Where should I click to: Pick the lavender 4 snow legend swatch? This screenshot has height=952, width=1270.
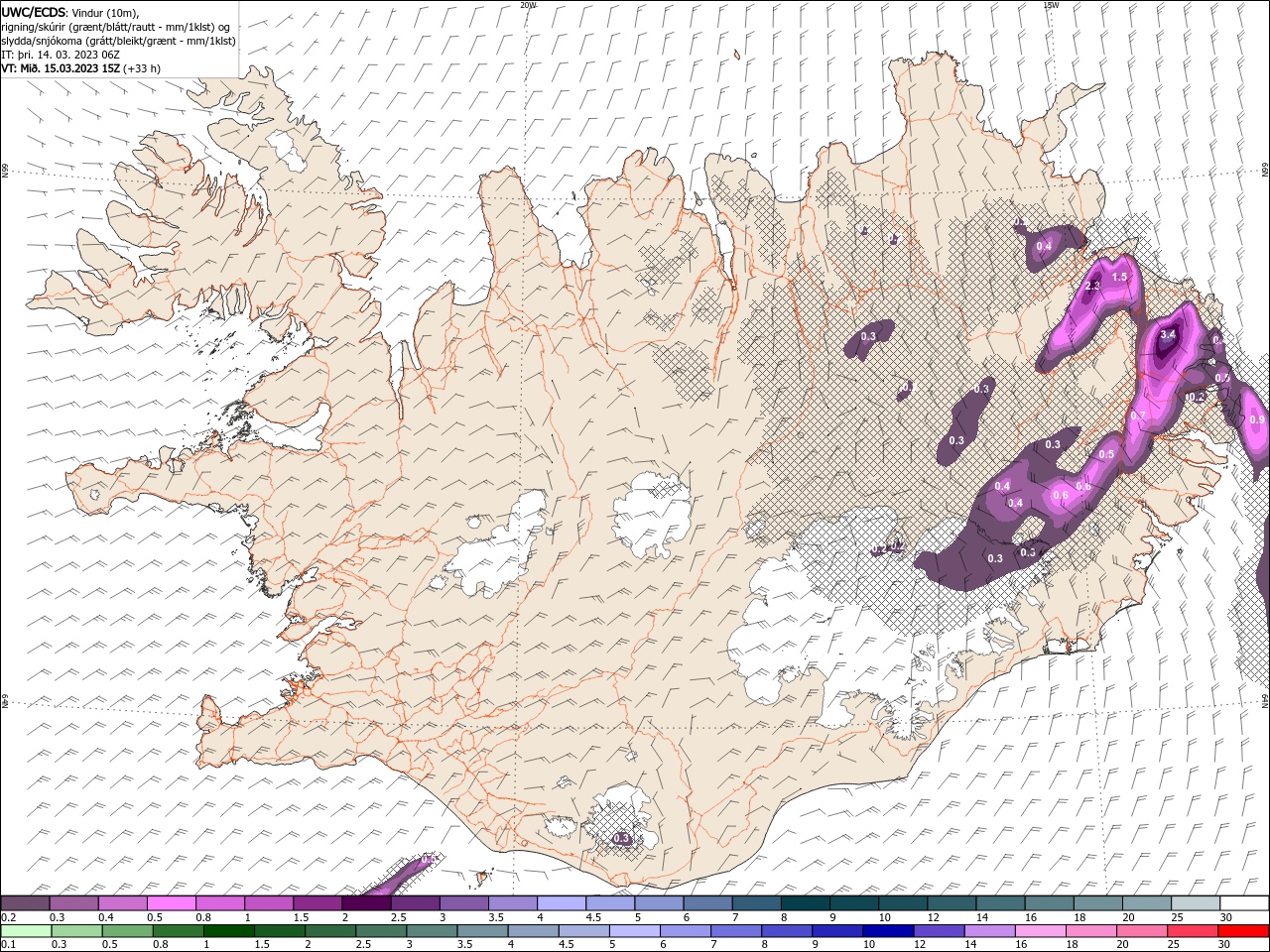point(561,903)
